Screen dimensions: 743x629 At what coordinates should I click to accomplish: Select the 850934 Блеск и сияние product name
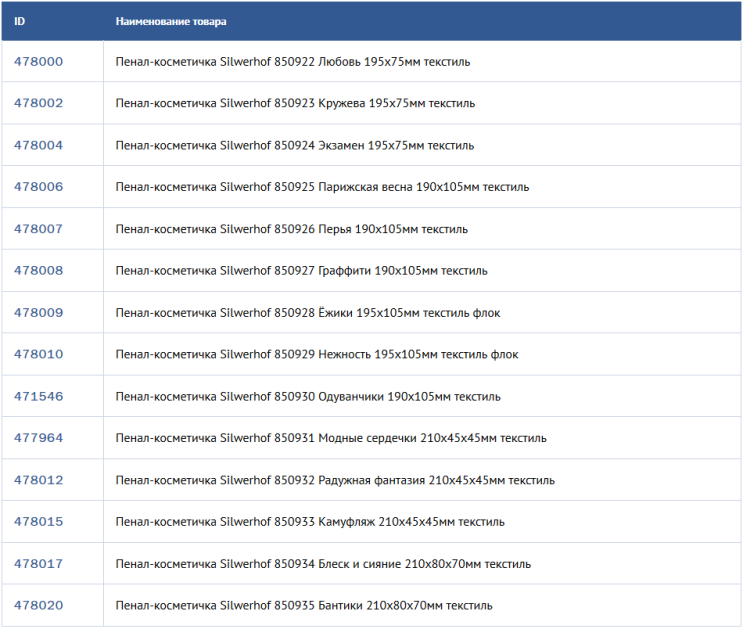(x=323, y=565)
